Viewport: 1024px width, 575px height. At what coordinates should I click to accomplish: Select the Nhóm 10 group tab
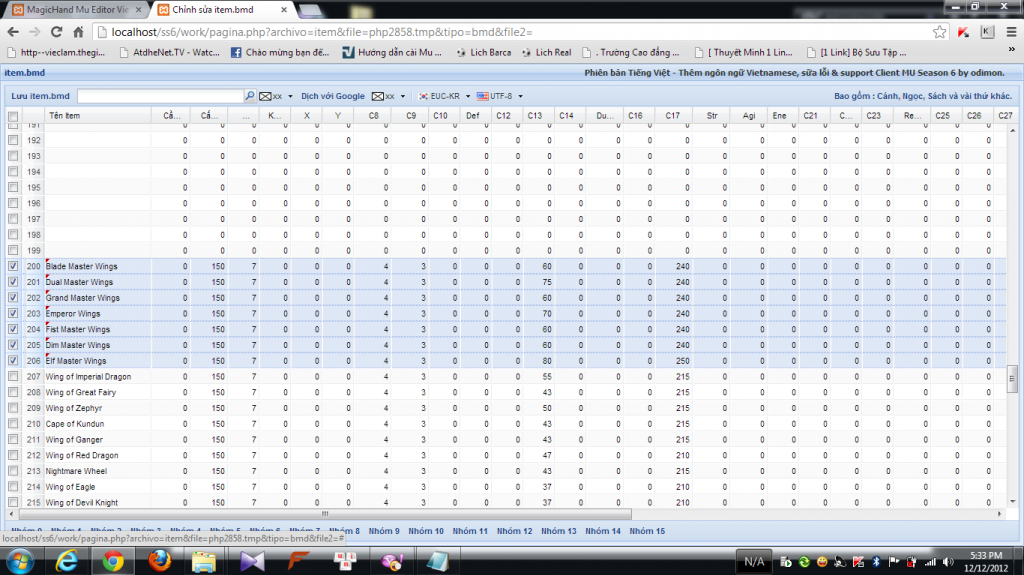[x=427, y=531]
